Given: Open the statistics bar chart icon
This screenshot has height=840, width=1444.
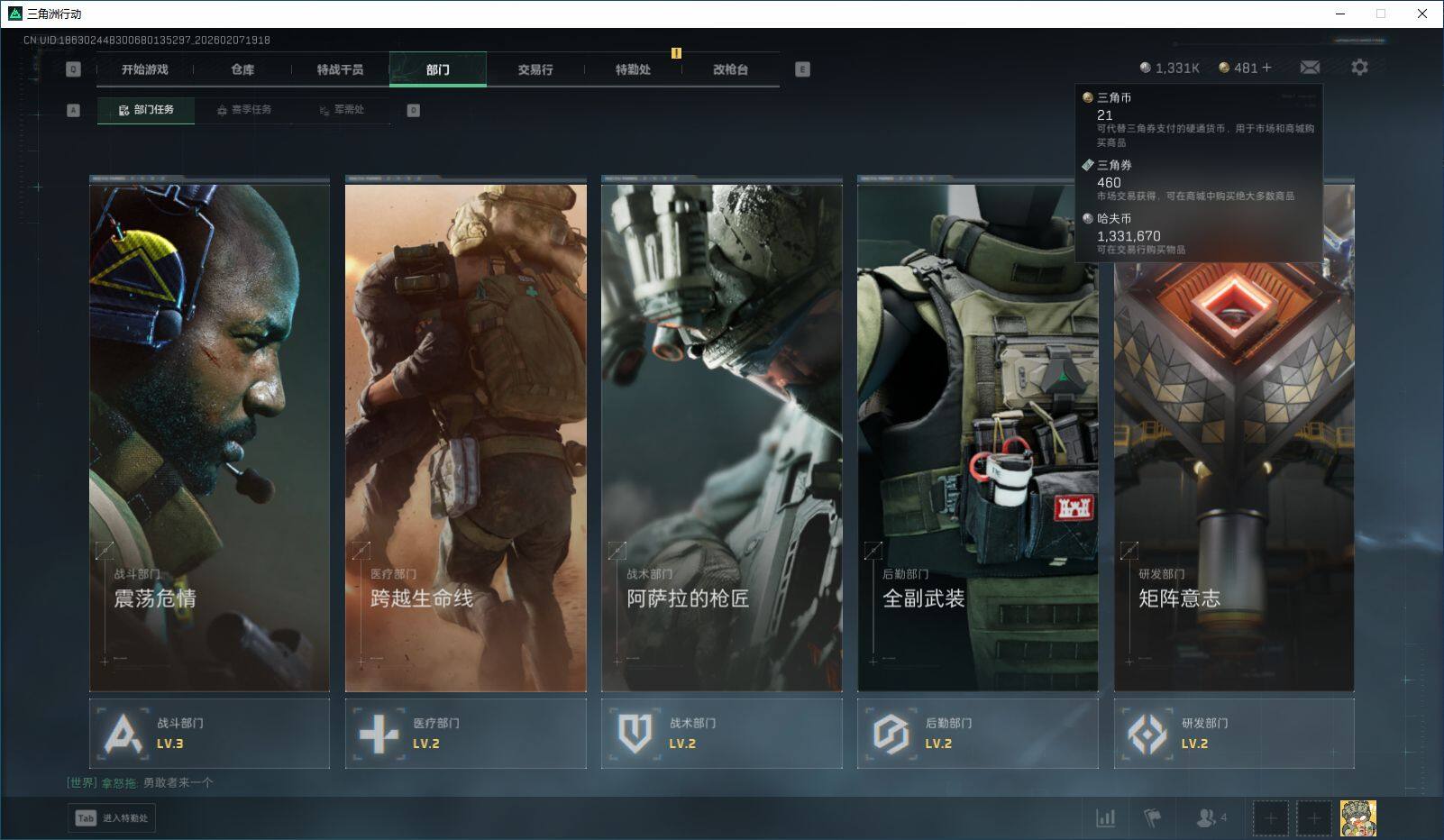Looking at the screenshot, I should click(1105, 818).
